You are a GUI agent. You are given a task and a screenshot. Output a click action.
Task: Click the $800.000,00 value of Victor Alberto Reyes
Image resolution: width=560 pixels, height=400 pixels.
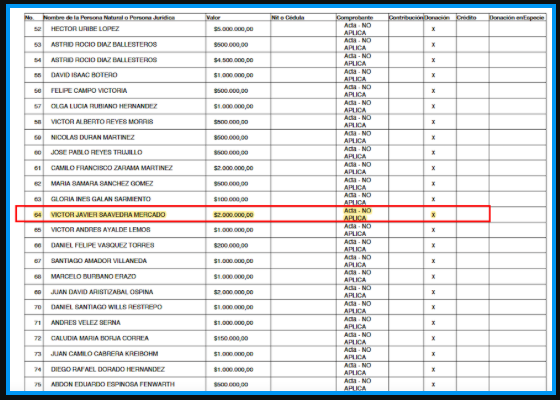(231, 122)
